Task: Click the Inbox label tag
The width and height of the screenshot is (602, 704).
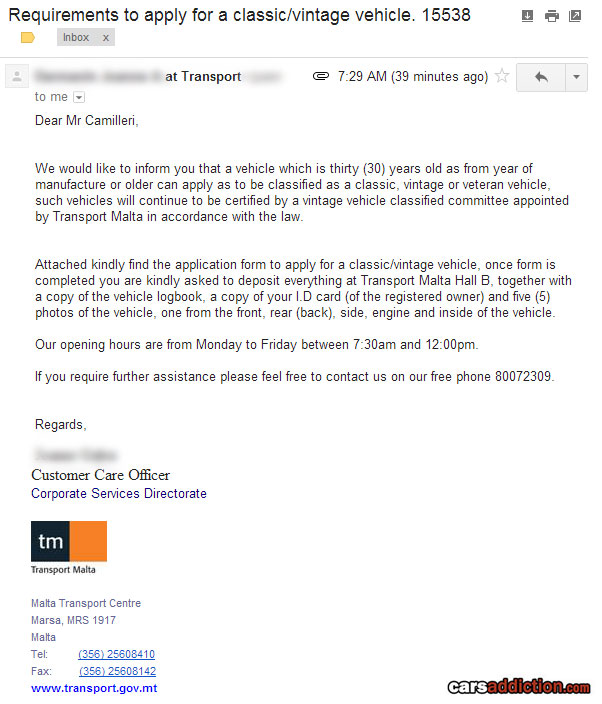Action: (x=76, y=38)
